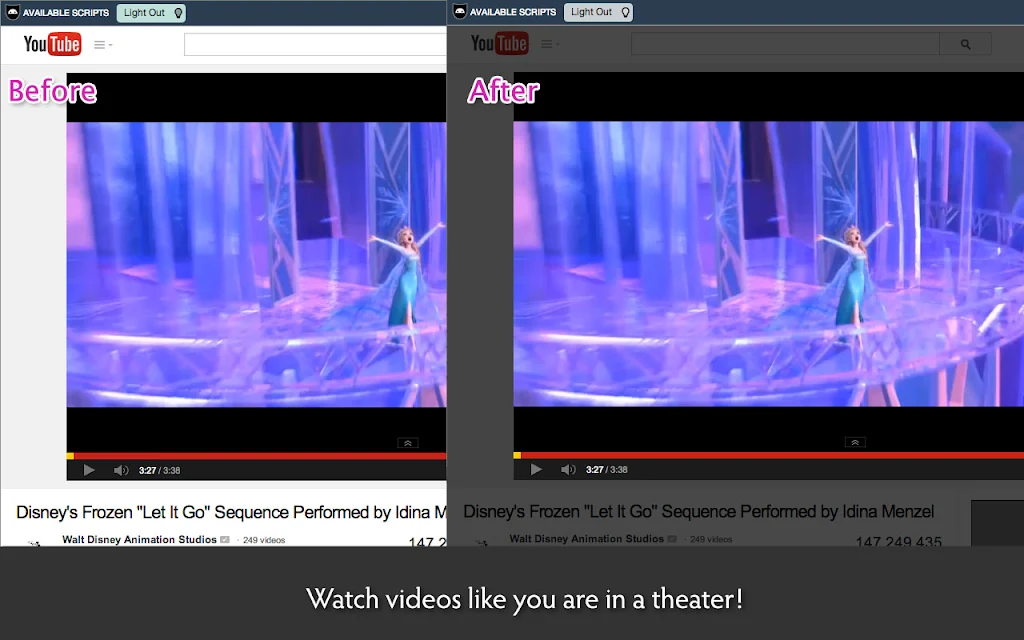
Task: Click verified badge beside channel name, Before panel
Action: click(225, 539)
